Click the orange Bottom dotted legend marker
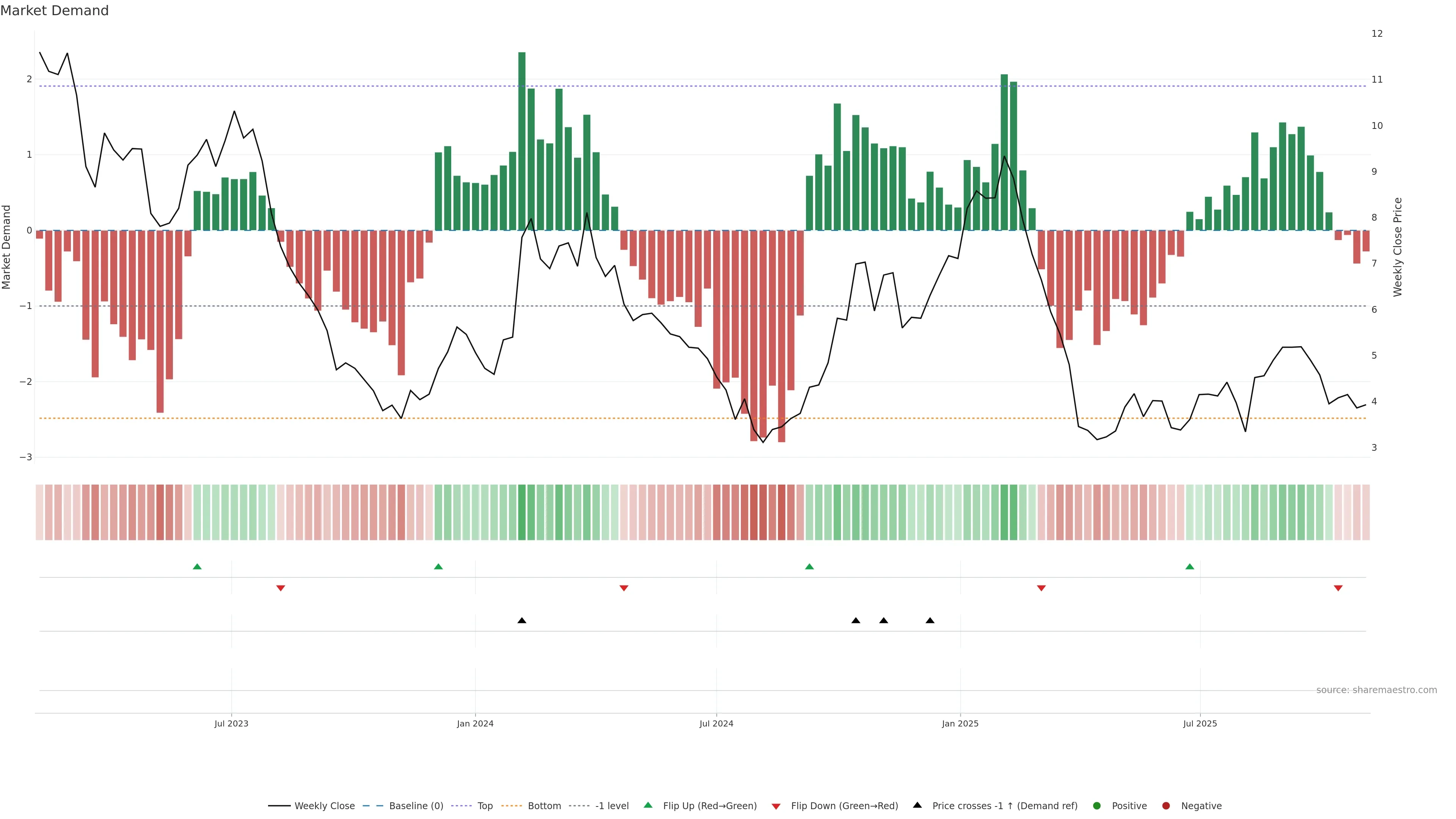The image size is (1456, 819). click(x=512, y=805)
